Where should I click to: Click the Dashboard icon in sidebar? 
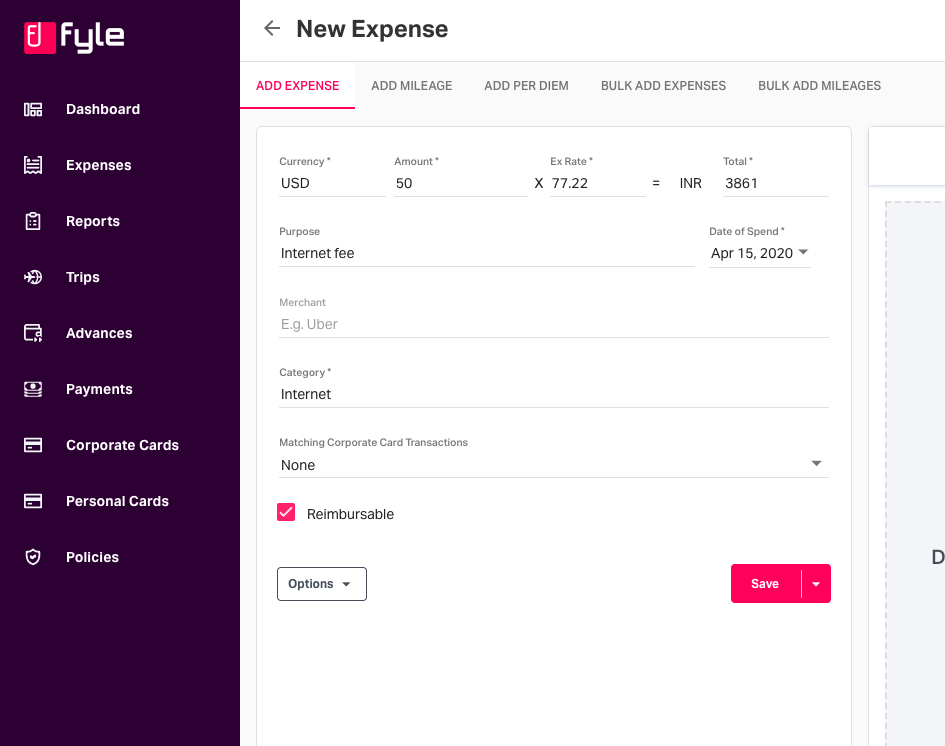tap(33, 109)
